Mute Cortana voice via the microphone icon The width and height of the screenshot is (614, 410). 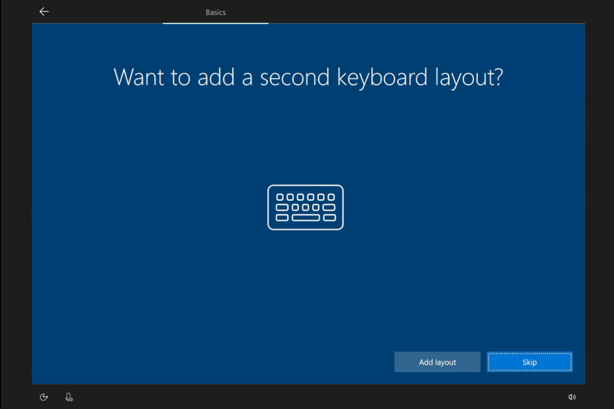point(69,397)
